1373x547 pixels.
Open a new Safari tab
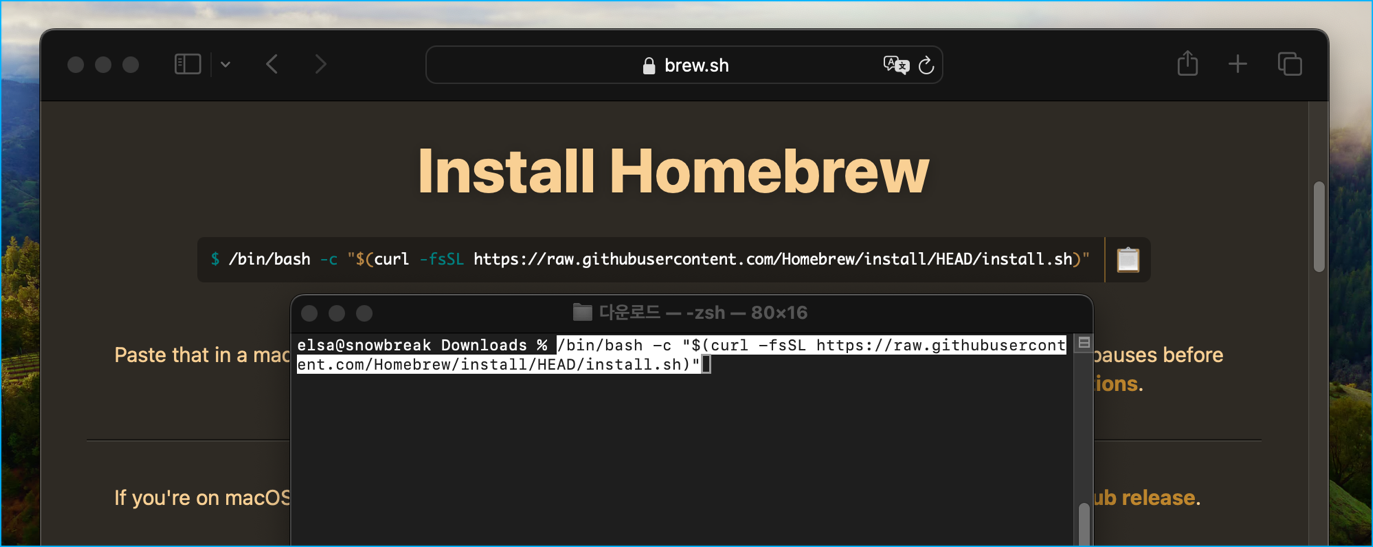pos(1238,64)
